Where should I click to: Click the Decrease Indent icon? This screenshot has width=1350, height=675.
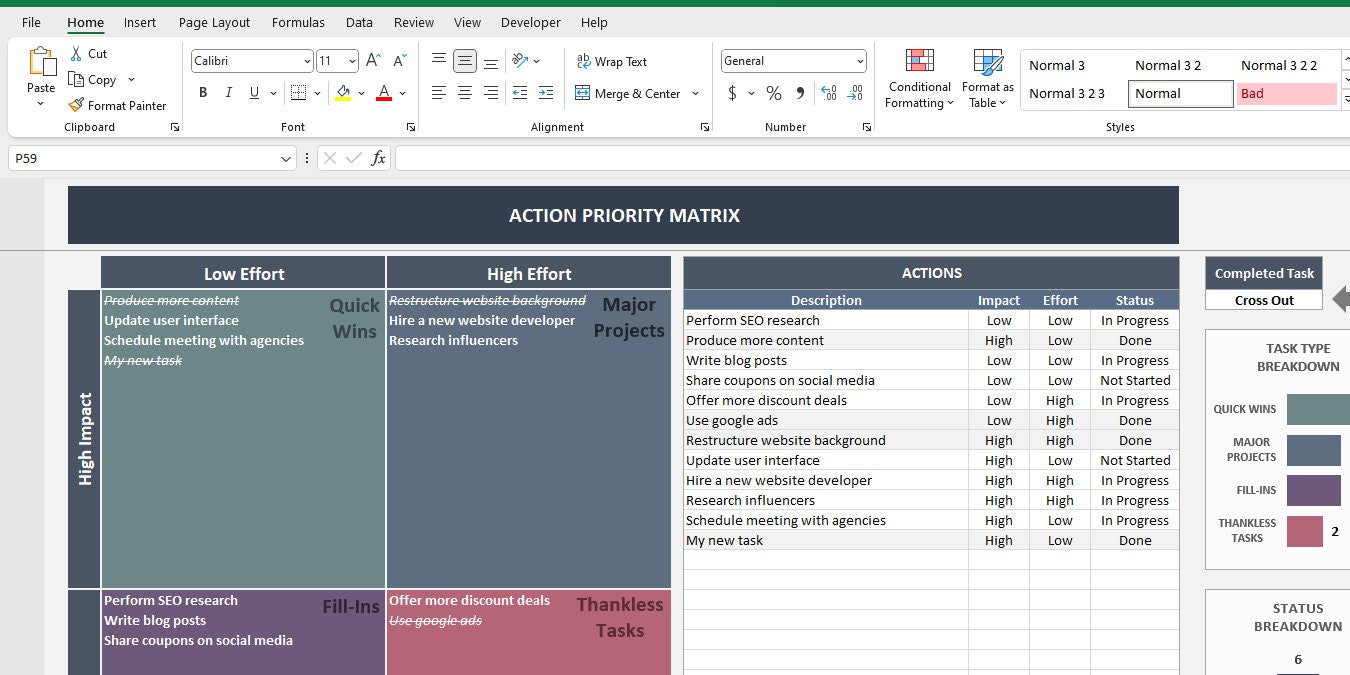520,93
